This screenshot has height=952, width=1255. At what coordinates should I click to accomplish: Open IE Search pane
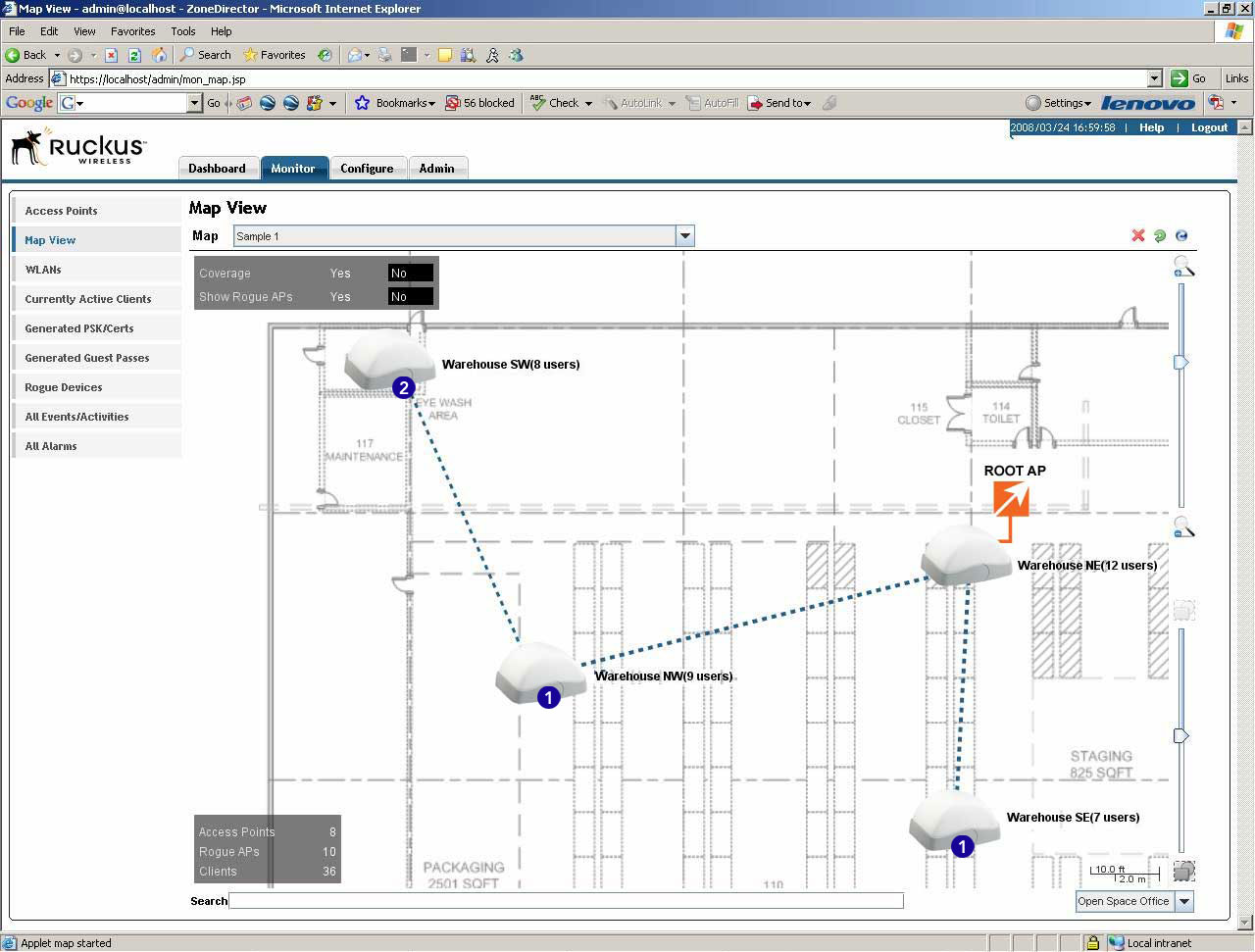[x=205, y=55]
